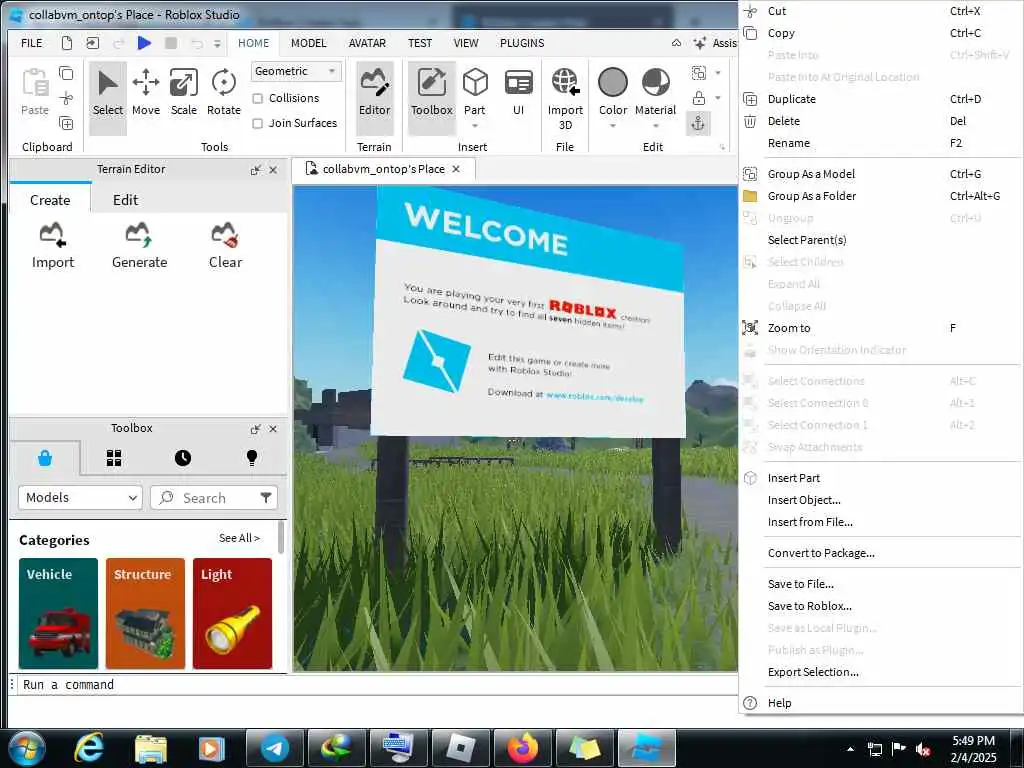Start playtest with blue Play button
The height and width of the screenshot is (768, 1024).
[144, 43]
